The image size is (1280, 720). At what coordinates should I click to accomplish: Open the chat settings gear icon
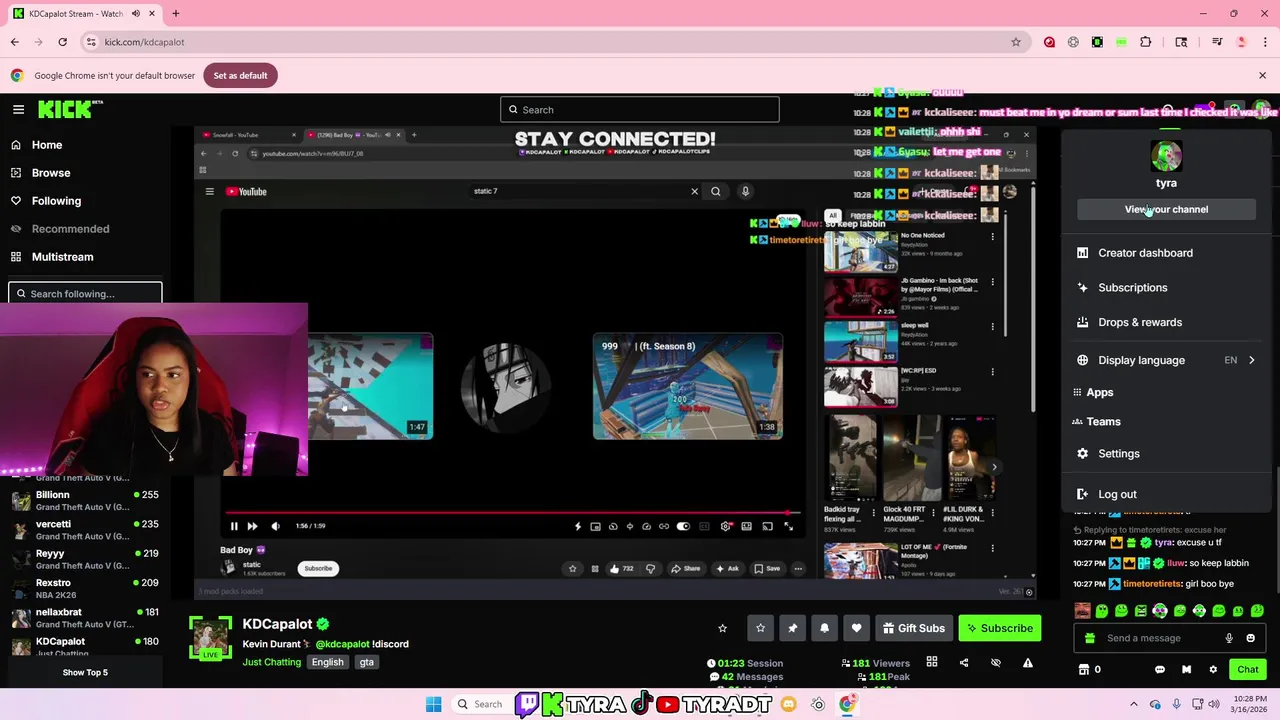1213,669
